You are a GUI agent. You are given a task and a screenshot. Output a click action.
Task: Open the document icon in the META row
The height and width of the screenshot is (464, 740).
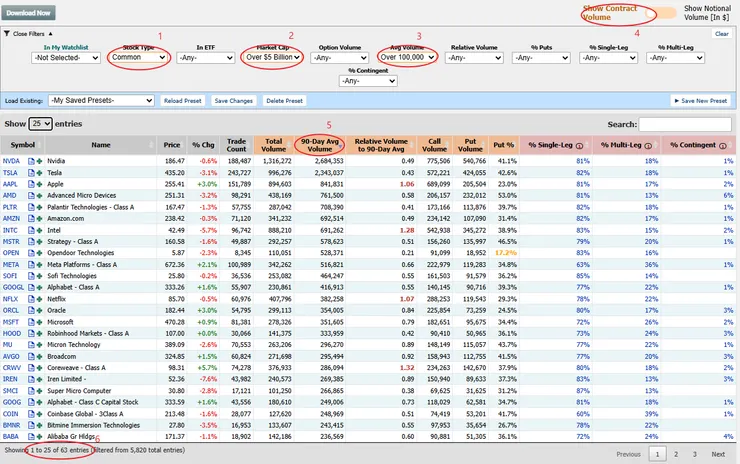pos(32,264)
